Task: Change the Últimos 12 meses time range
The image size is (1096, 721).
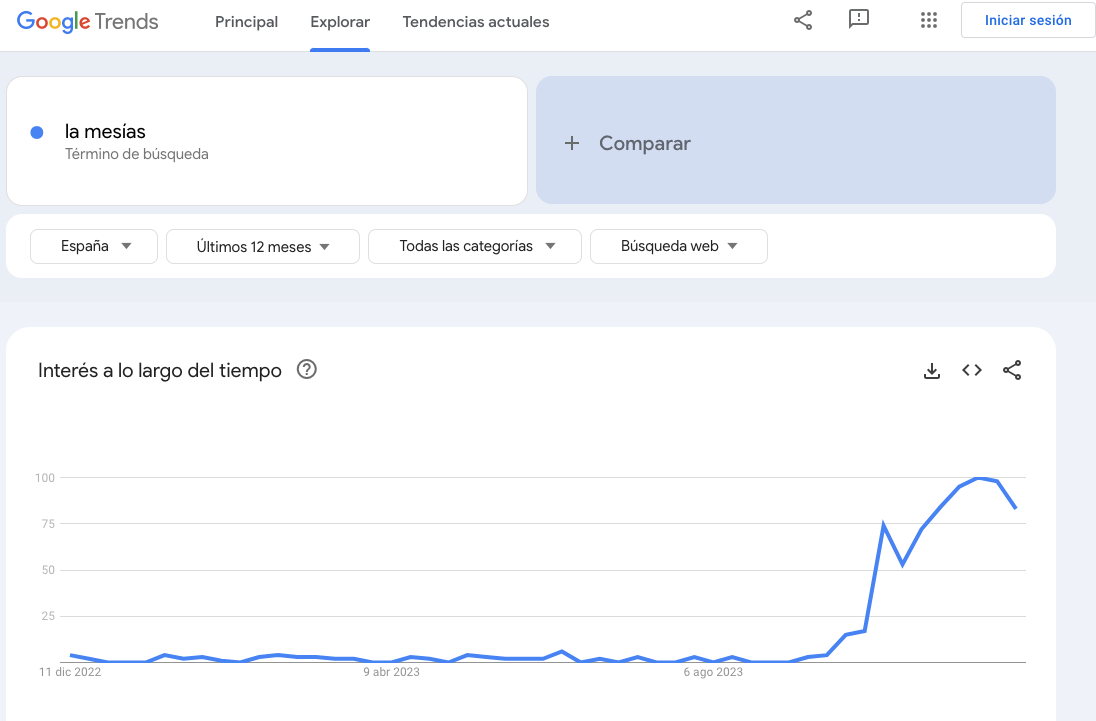Action: pos(262,246)
